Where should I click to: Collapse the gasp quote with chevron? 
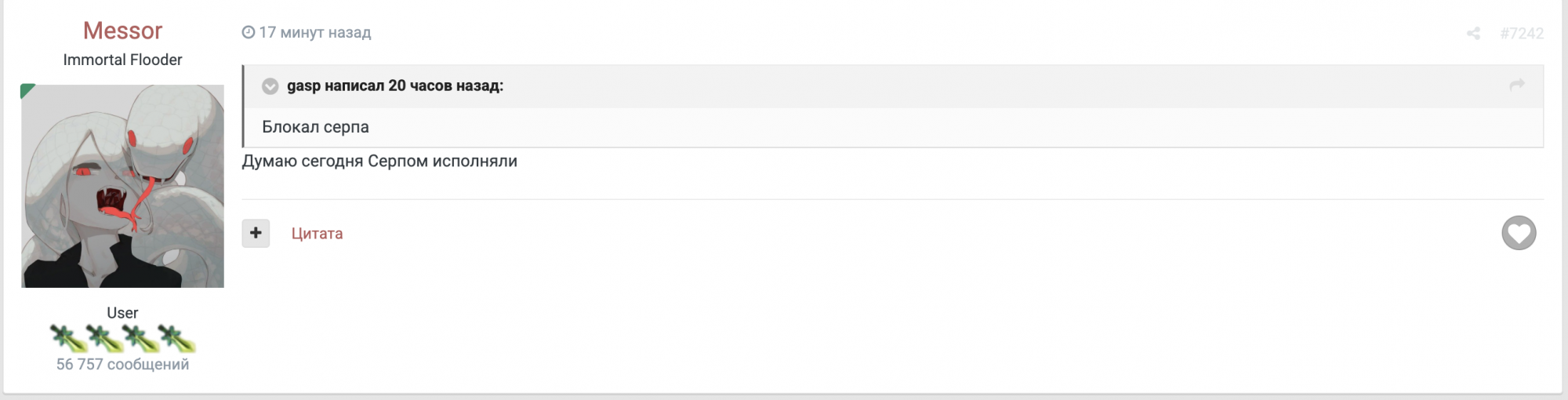coord(270,86)
